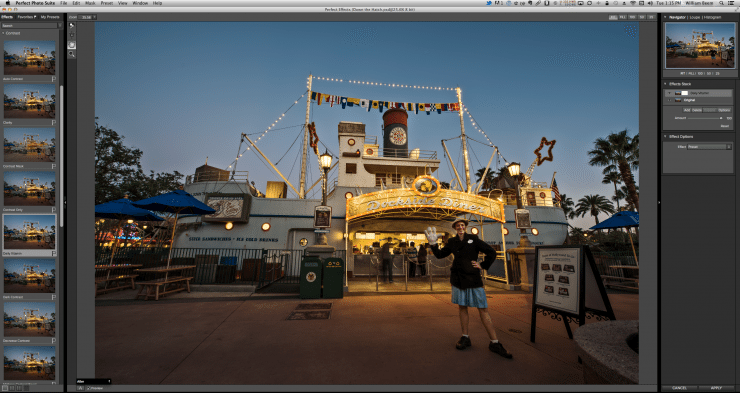
Task: Click into the preset Search field
Action: [x=29, y=25]
